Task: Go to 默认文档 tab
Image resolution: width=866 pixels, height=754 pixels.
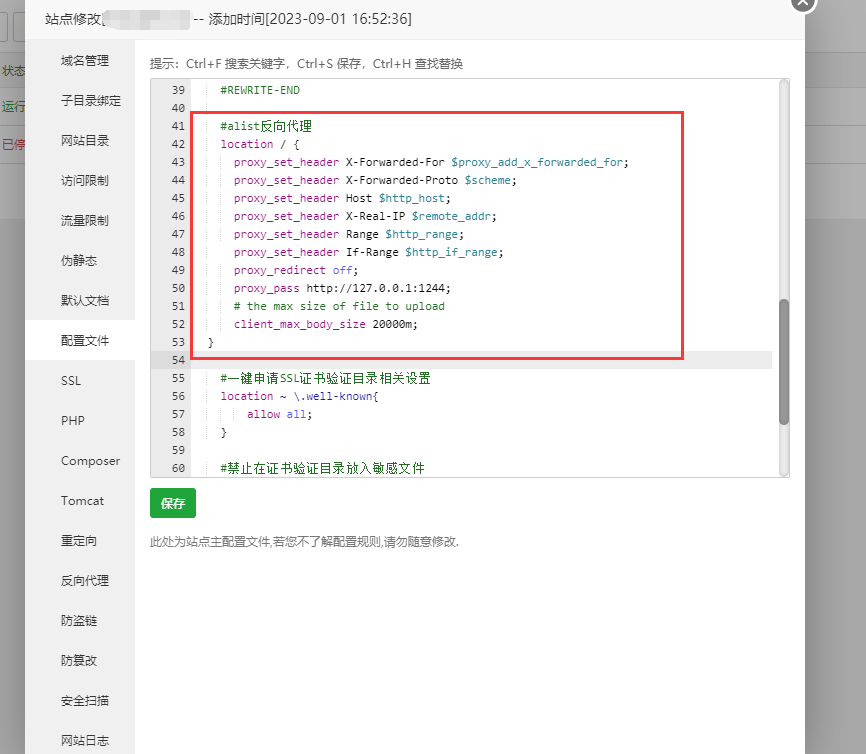Action: tap(85, 300)
